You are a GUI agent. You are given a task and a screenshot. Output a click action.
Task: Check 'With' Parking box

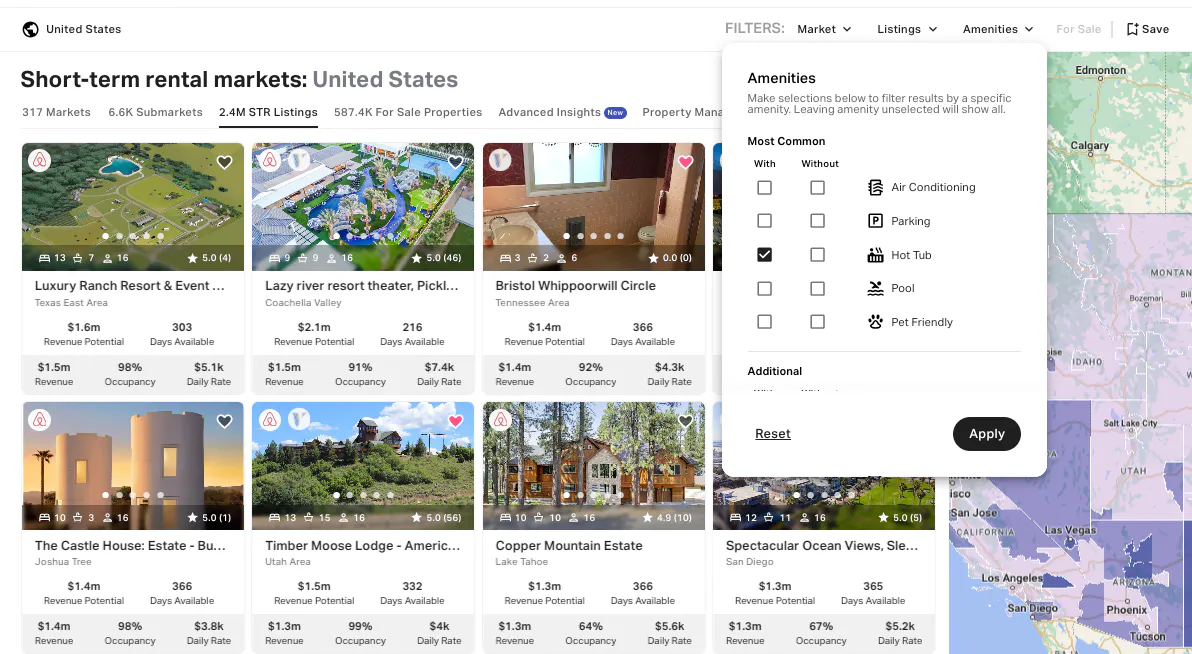pos(765,221)
